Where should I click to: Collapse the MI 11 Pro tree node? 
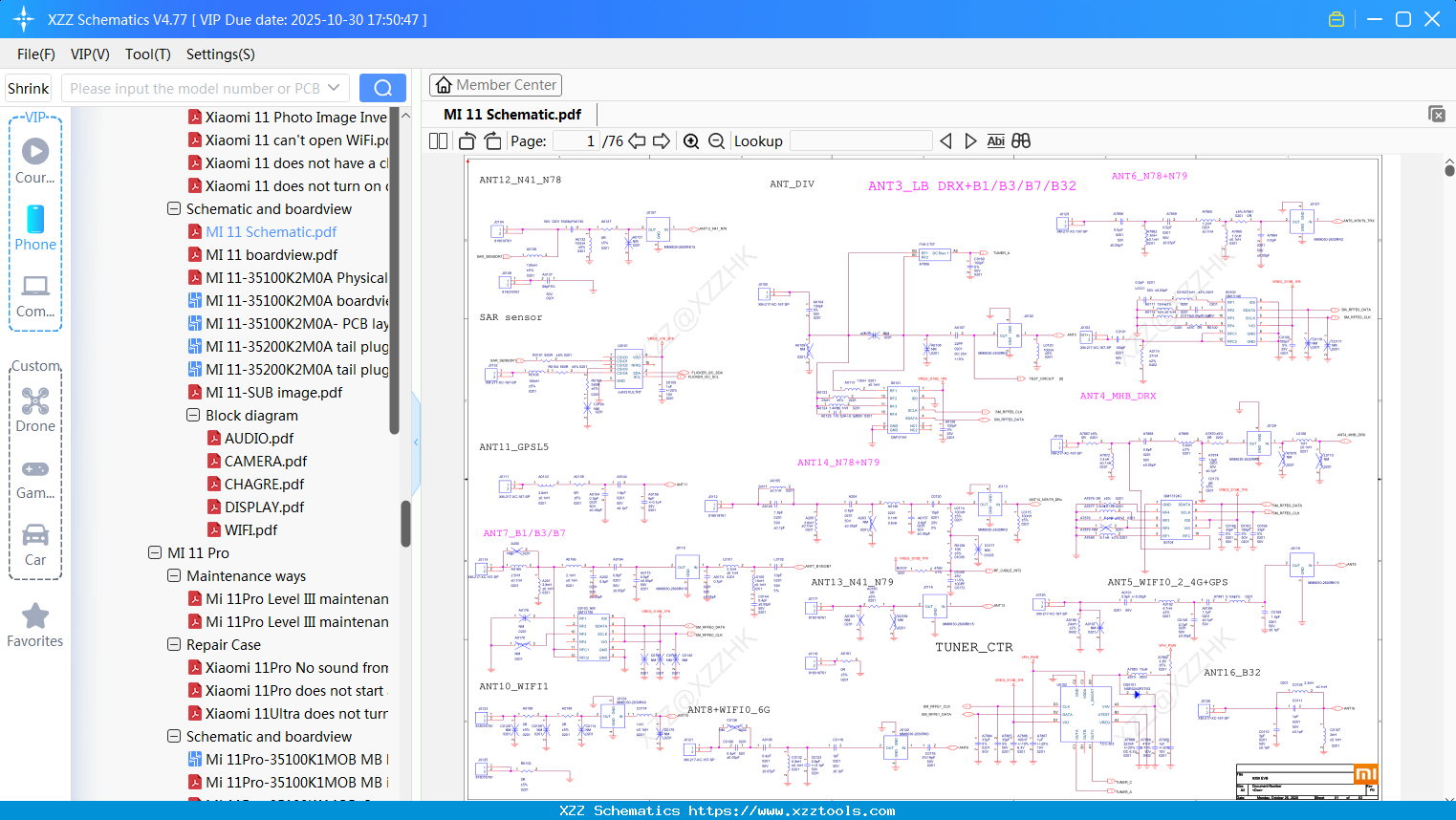click(x=155, y=553)
